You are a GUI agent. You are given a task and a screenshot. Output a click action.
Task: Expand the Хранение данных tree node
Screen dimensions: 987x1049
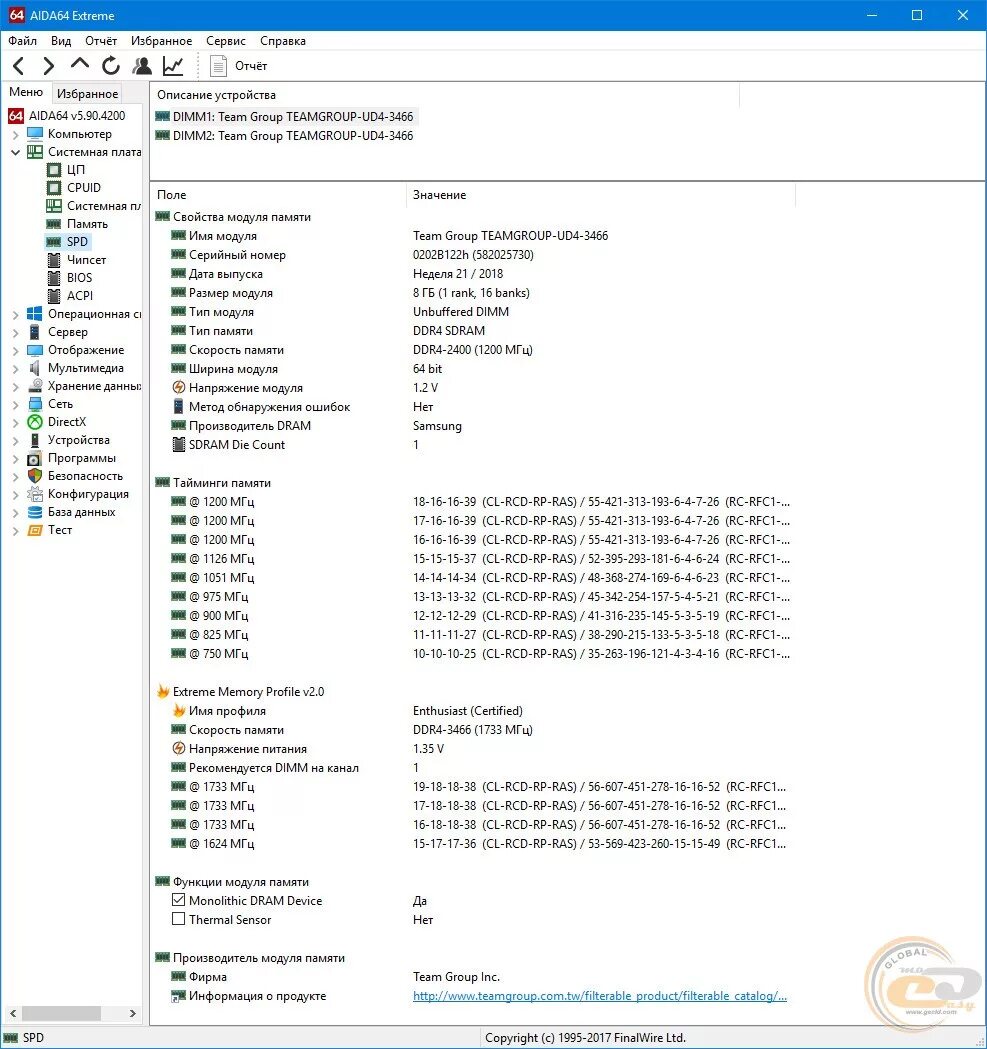coord(15,387)
